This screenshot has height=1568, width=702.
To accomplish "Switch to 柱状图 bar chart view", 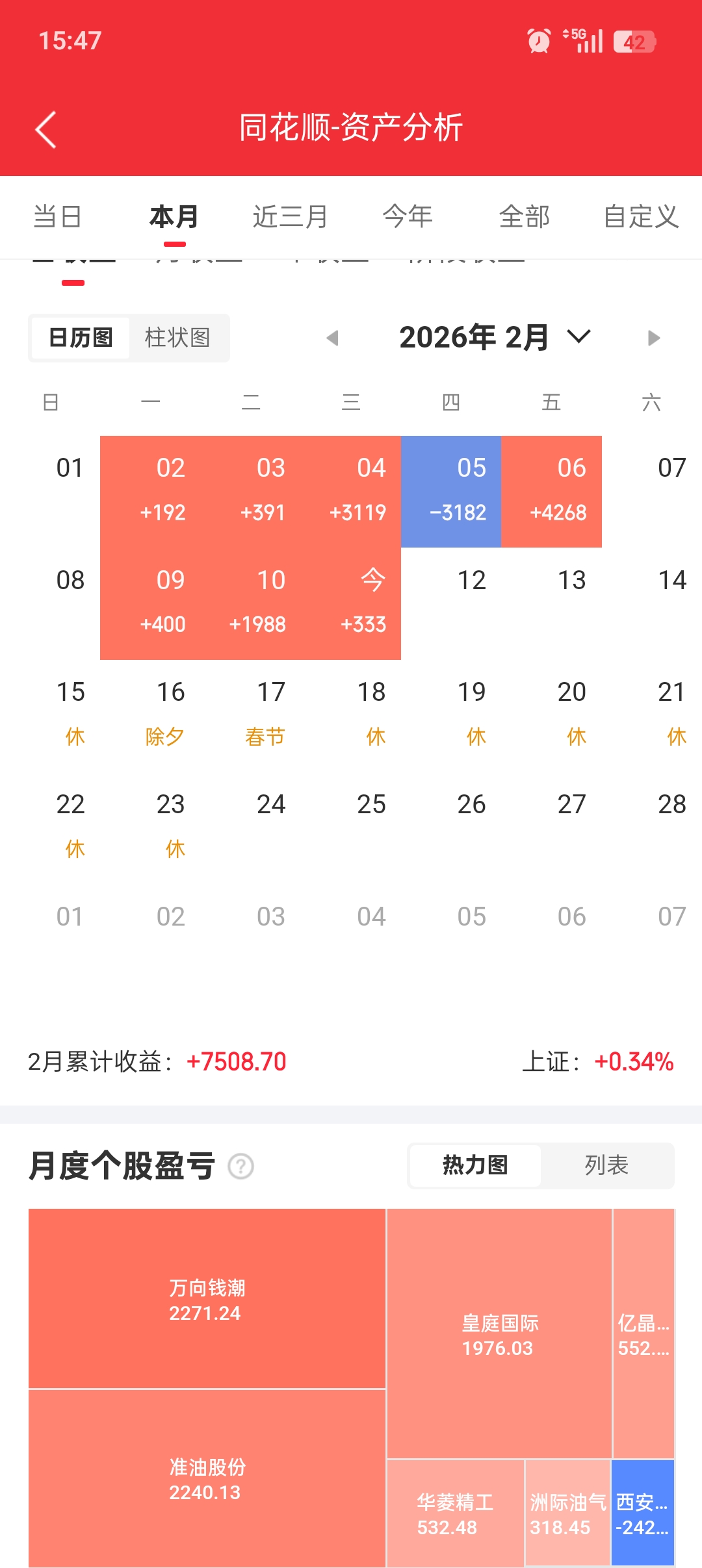I will [177, 338].
